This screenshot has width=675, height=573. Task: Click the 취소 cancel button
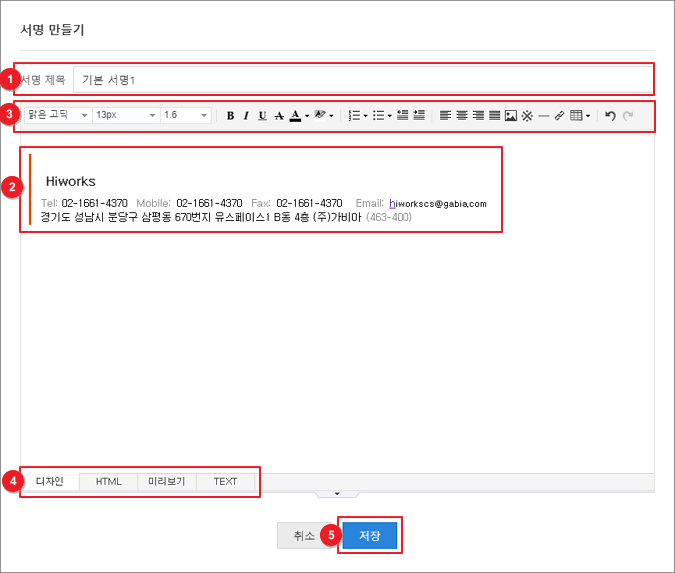303,536
